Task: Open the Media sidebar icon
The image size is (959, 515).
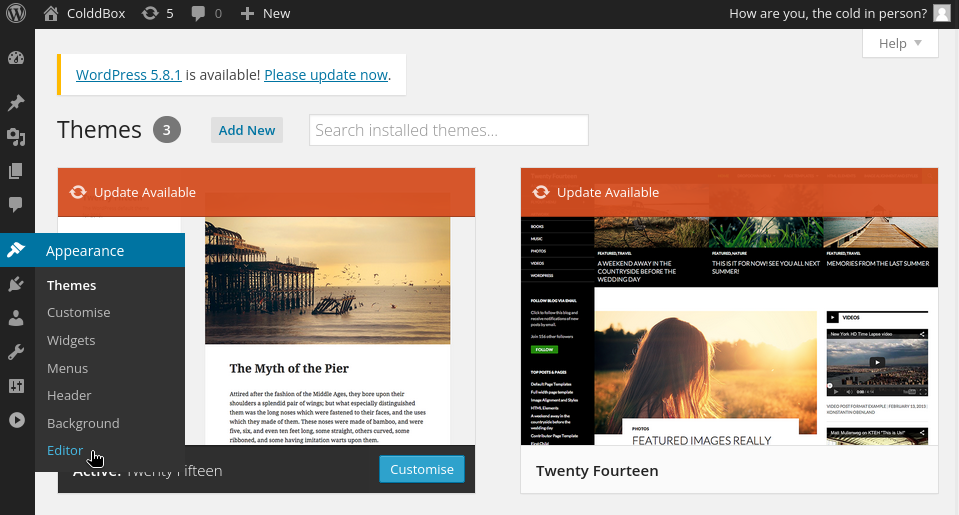Action: pos(16,137)
